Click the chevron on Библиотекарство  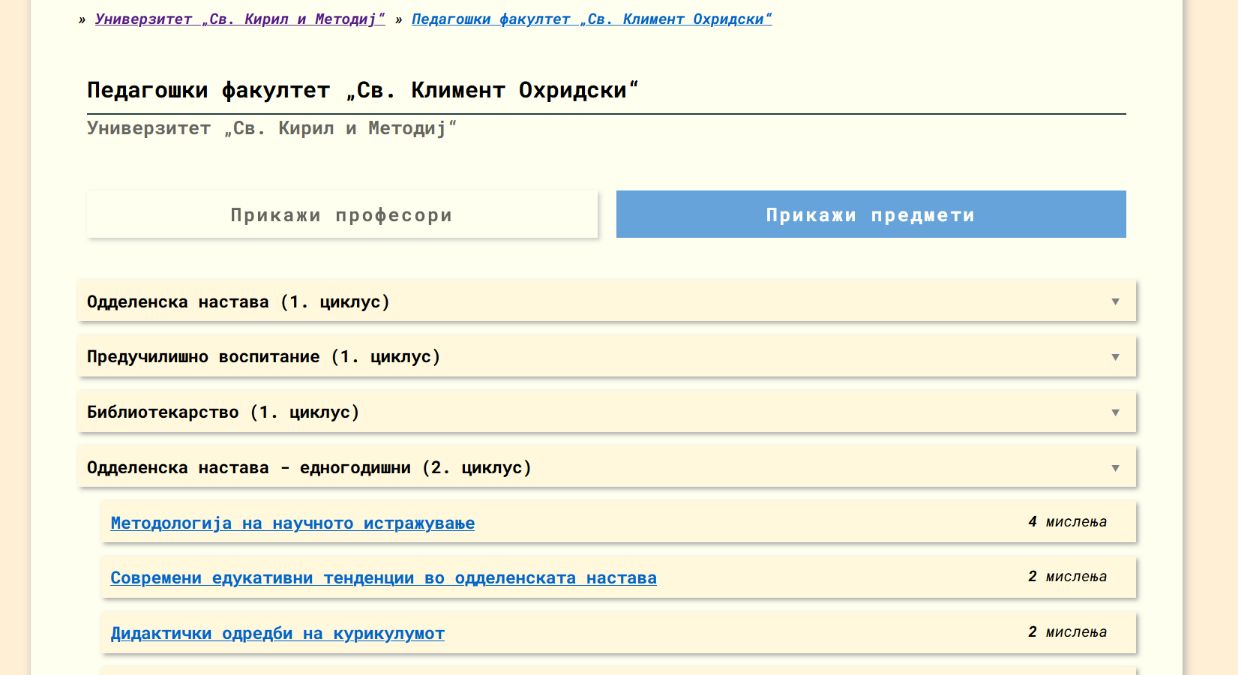[1114, 411]
